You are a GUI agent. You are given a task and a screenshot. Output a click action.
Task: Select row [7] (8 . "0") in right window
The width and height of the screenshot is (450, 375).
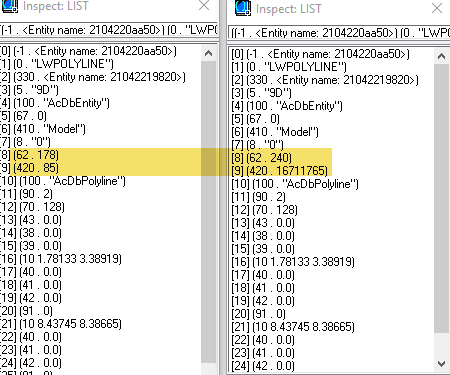pos(257,145)
